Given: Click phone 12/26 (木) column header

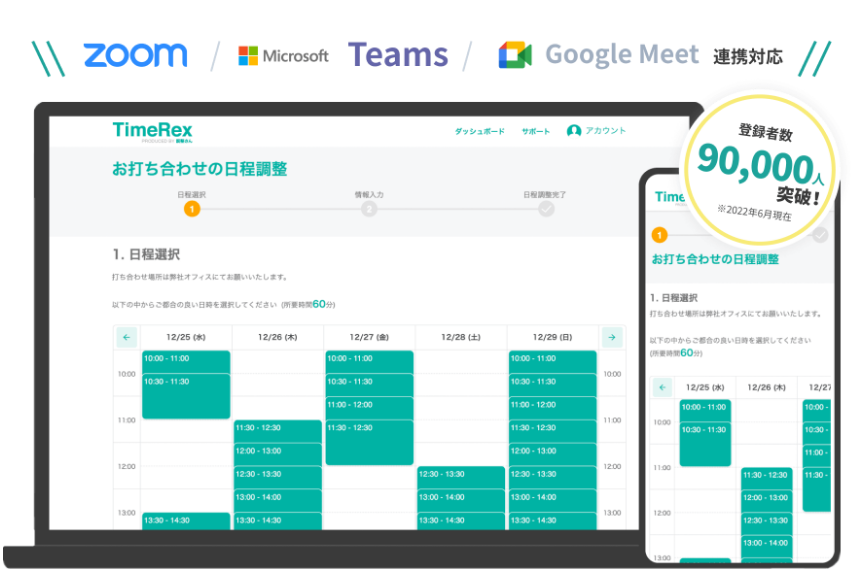Looking at the screenshot, I should click(x=766, y=388).
